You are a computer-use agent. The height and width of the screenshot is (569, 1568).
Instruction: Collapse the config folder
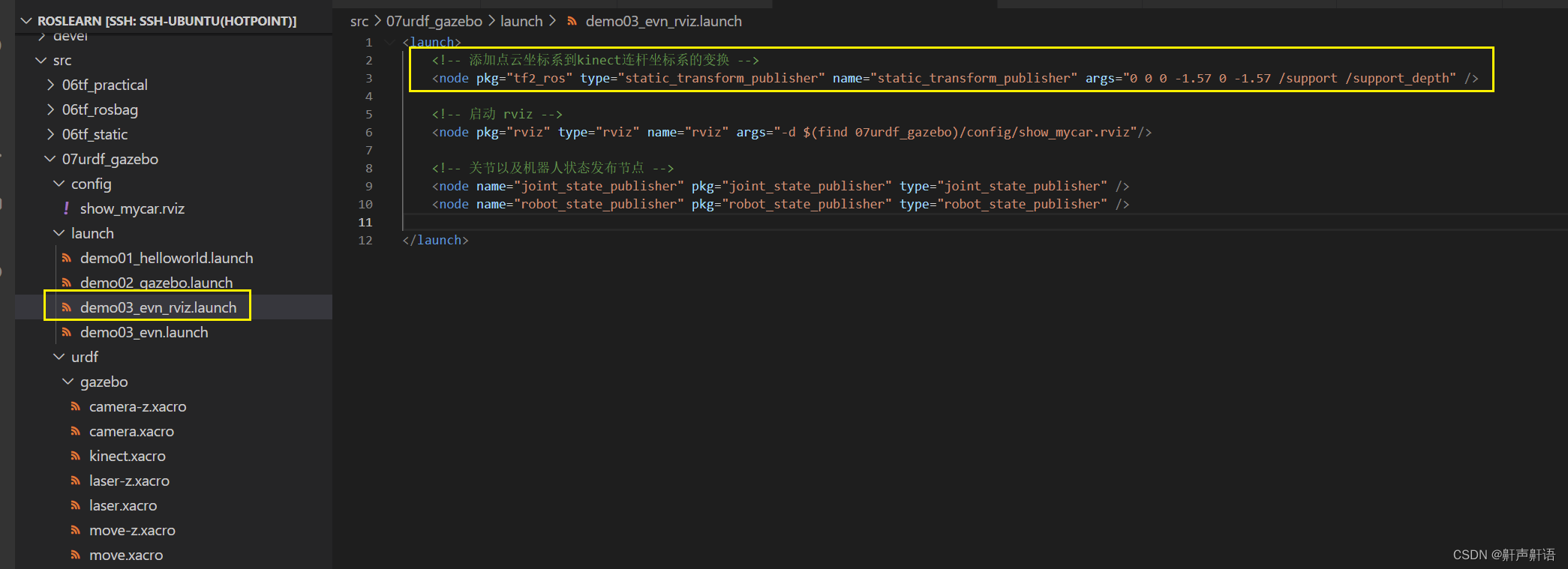coord(59,184)
